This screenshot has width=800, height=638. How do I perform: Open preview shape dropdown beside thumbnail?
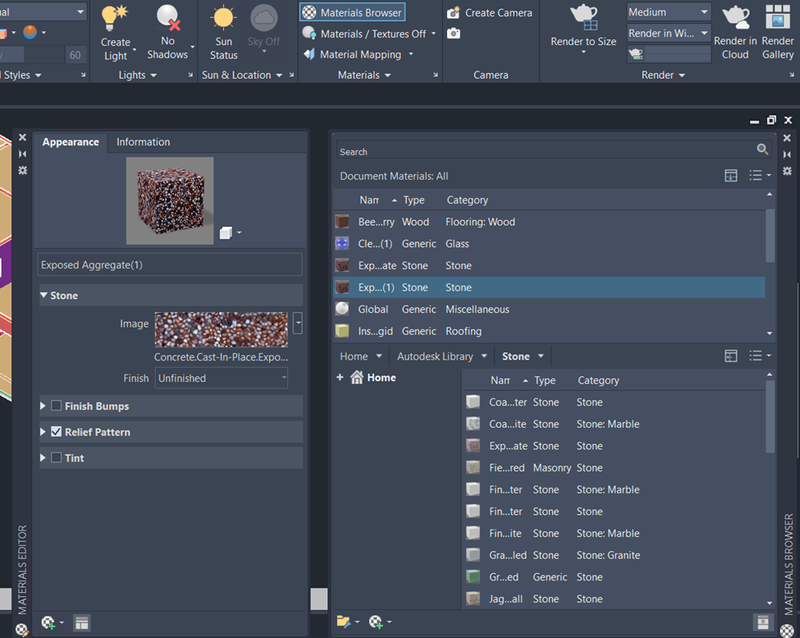tap(231, 233)
